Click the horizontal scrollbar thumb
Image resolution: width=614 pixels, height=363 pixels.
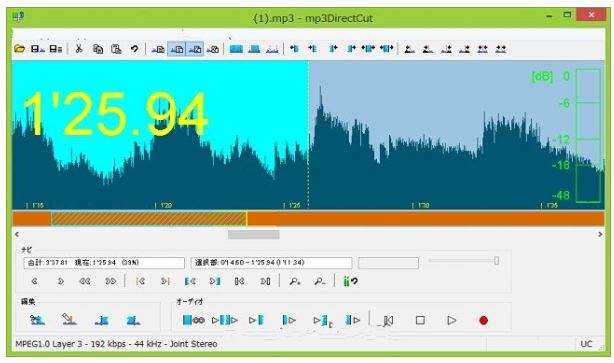pyautogui.click(x=254, y=235)
